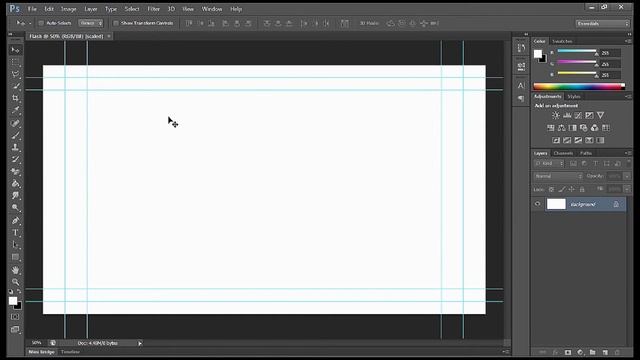
Task: Select the Crop tool
Action: point(15,98)
